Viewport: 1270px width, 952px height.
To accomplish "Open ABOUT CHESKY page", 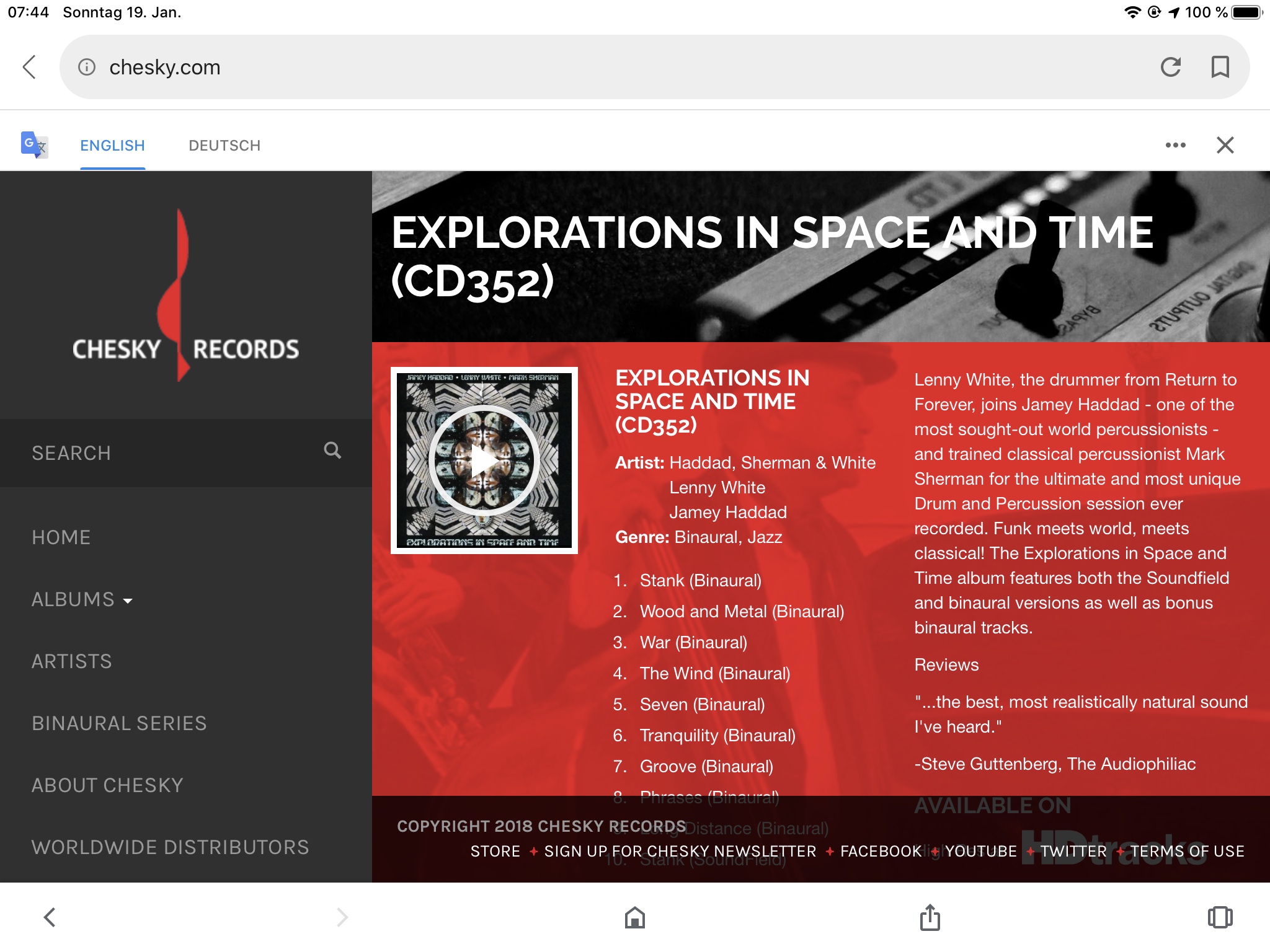I will [108, 785].
